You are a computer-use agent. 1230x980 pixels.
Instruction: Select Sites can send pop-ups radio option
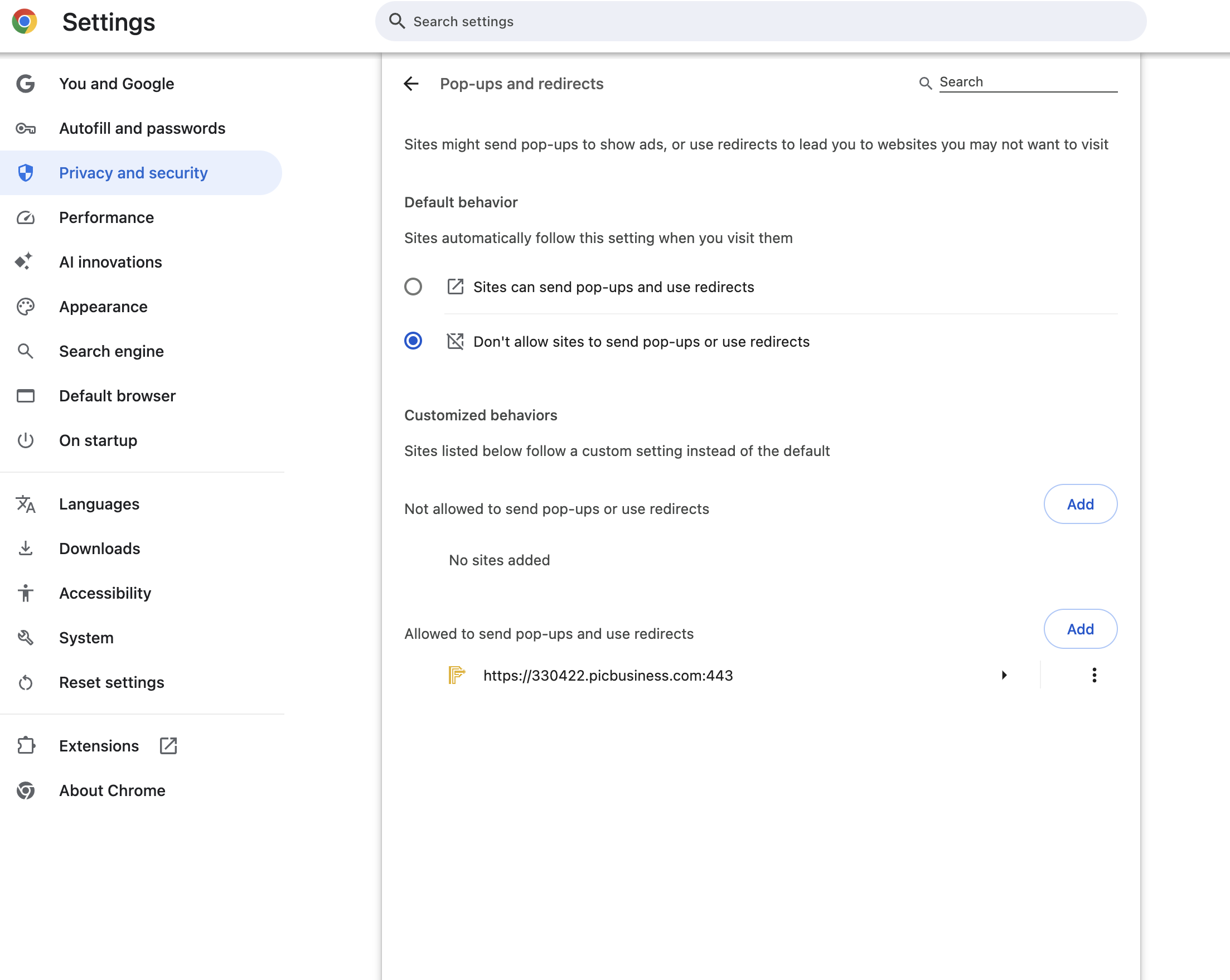point(413,287)
